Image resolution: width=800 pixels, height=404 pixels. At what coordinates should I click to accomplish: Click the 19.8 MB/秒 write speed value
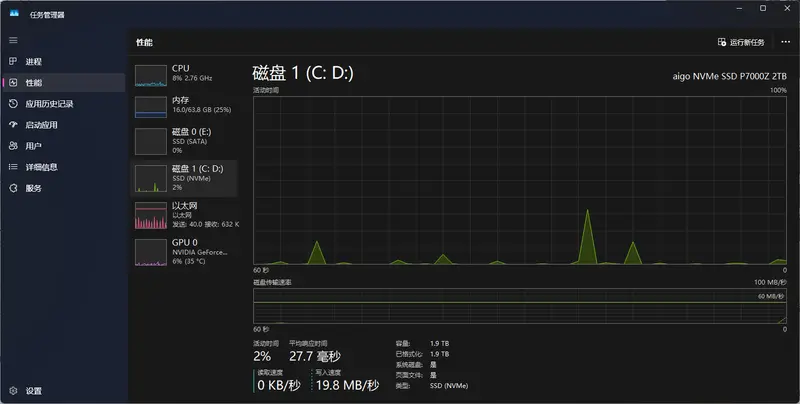pos(347,385)
